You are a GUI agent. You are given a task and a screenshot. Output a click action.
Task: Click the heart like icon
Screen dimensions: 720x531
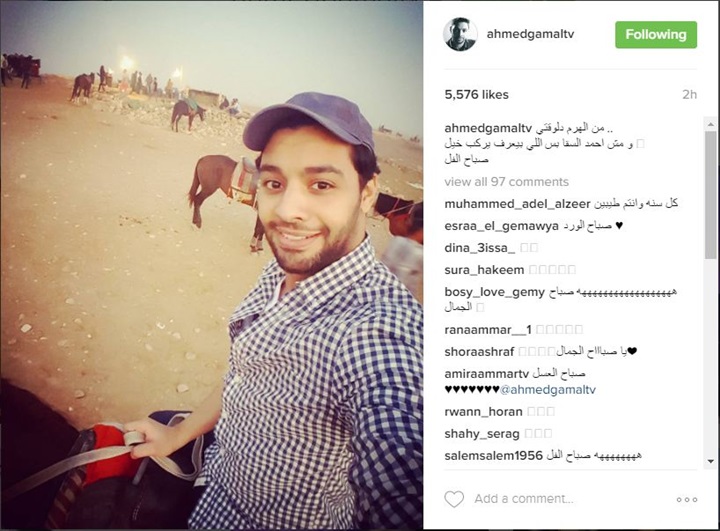click(x=454, y=499)
